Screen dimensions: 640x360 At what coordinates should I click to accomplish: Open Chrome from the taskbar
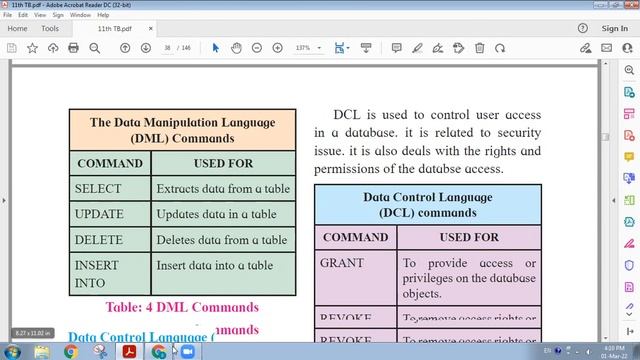[71, 351]
